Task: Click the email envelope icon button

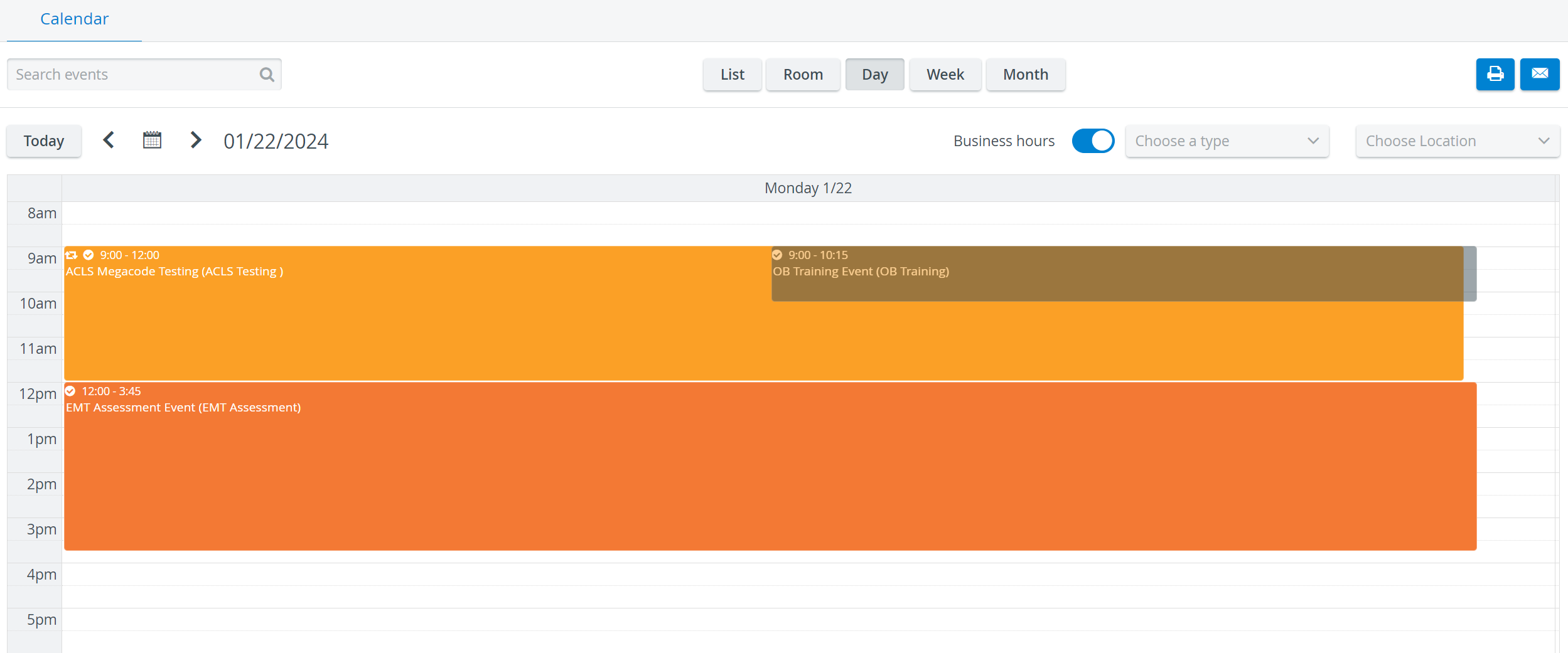Action: [x=1540, y=74]
